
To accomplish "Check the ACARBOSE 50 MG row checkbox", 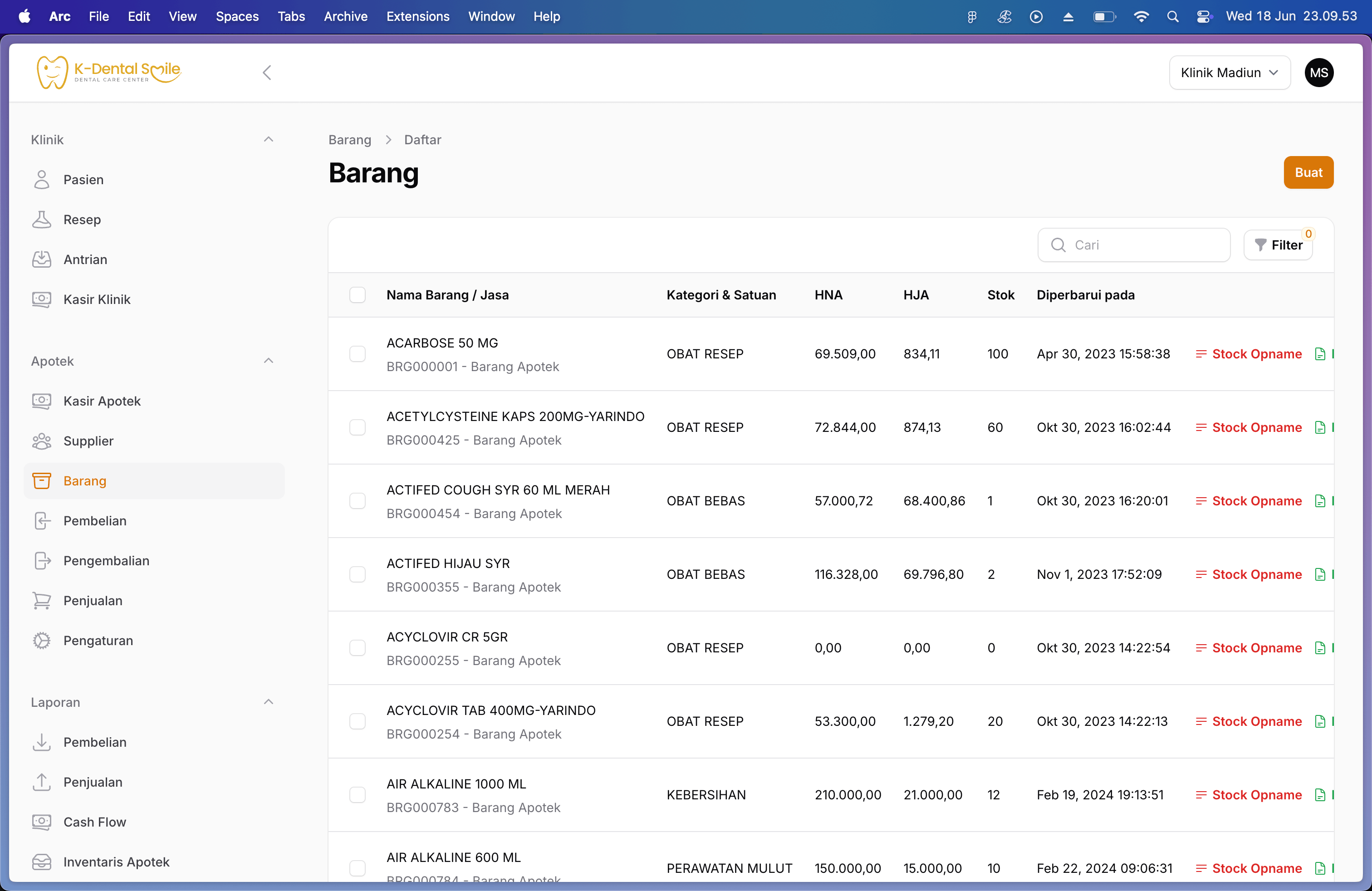I will coord(358,354).
